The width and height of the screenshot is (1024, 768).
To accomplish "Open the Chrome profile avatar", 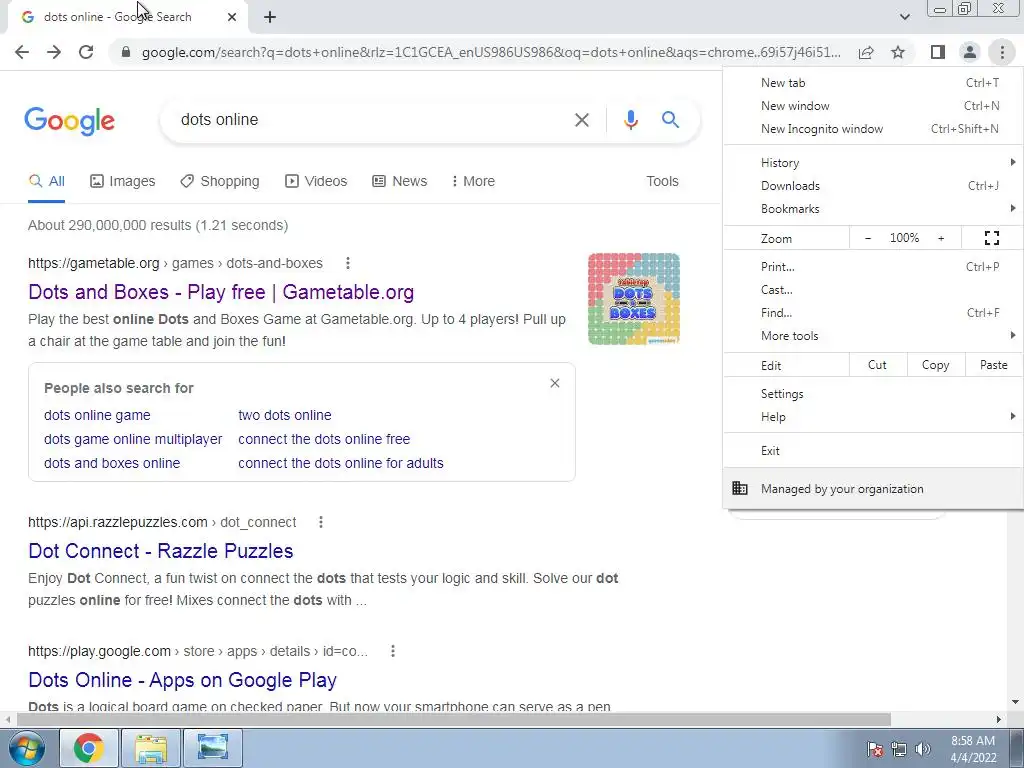I will click(970, 52).
